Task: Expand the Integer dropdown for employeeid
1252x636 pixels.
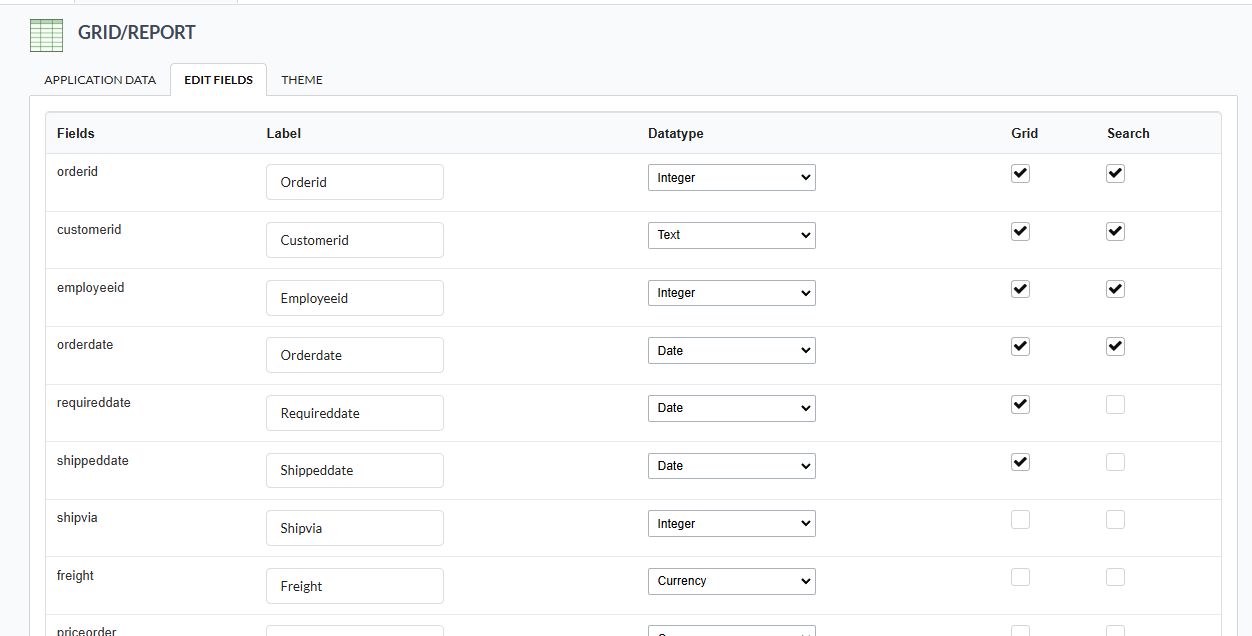Action: pos(731,292)
